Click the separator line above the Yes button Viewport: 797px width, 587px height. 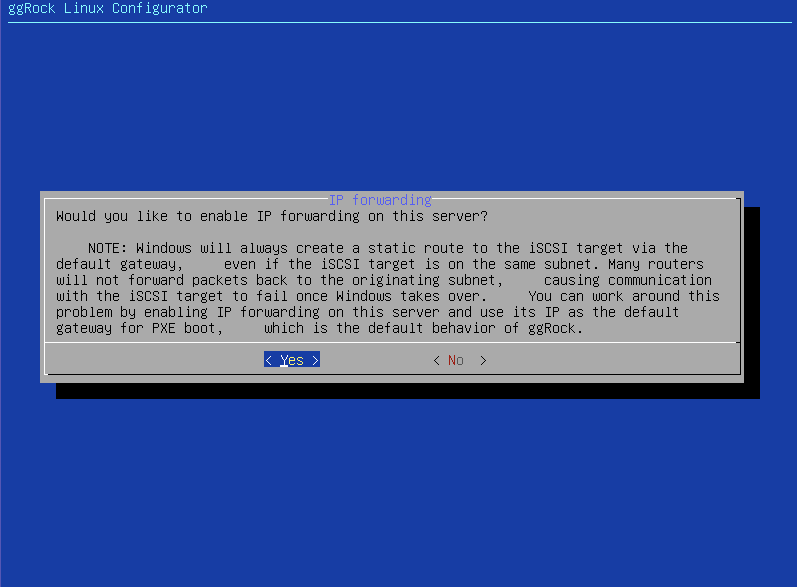(x=392, y=343)
